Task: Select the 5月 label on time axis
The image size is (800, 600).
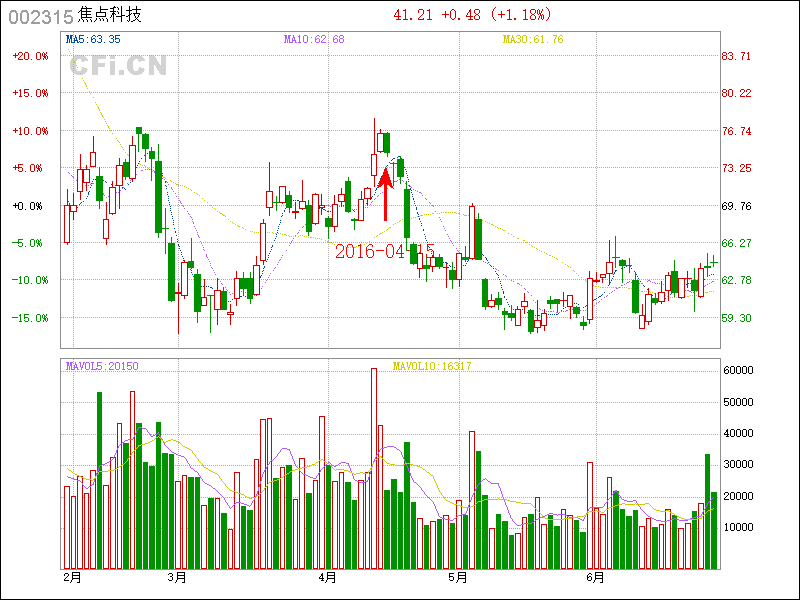Action: point(458,578)
